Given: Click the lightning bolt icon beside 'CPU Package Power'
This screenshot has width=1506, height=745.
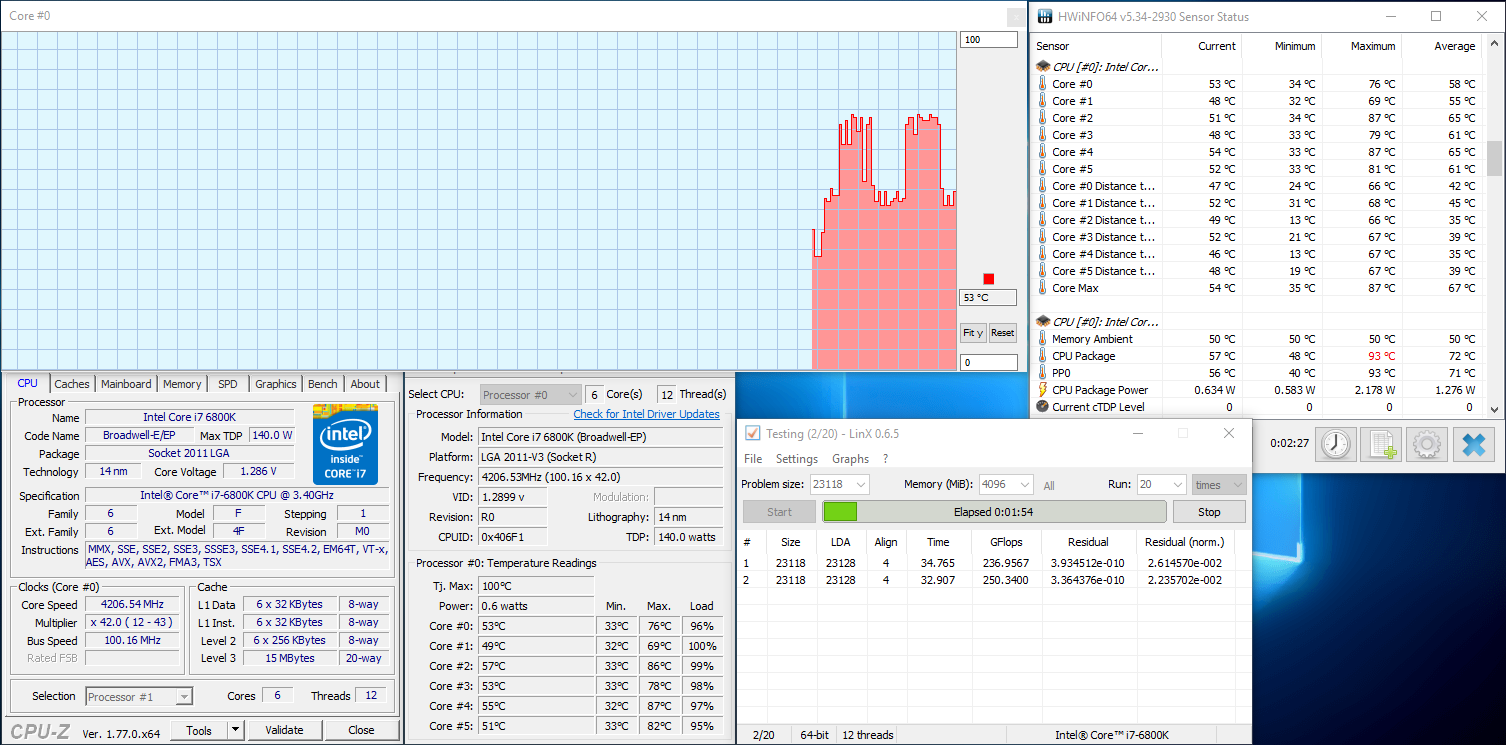Looking at the screenshot, I should tap(1042, 390).
